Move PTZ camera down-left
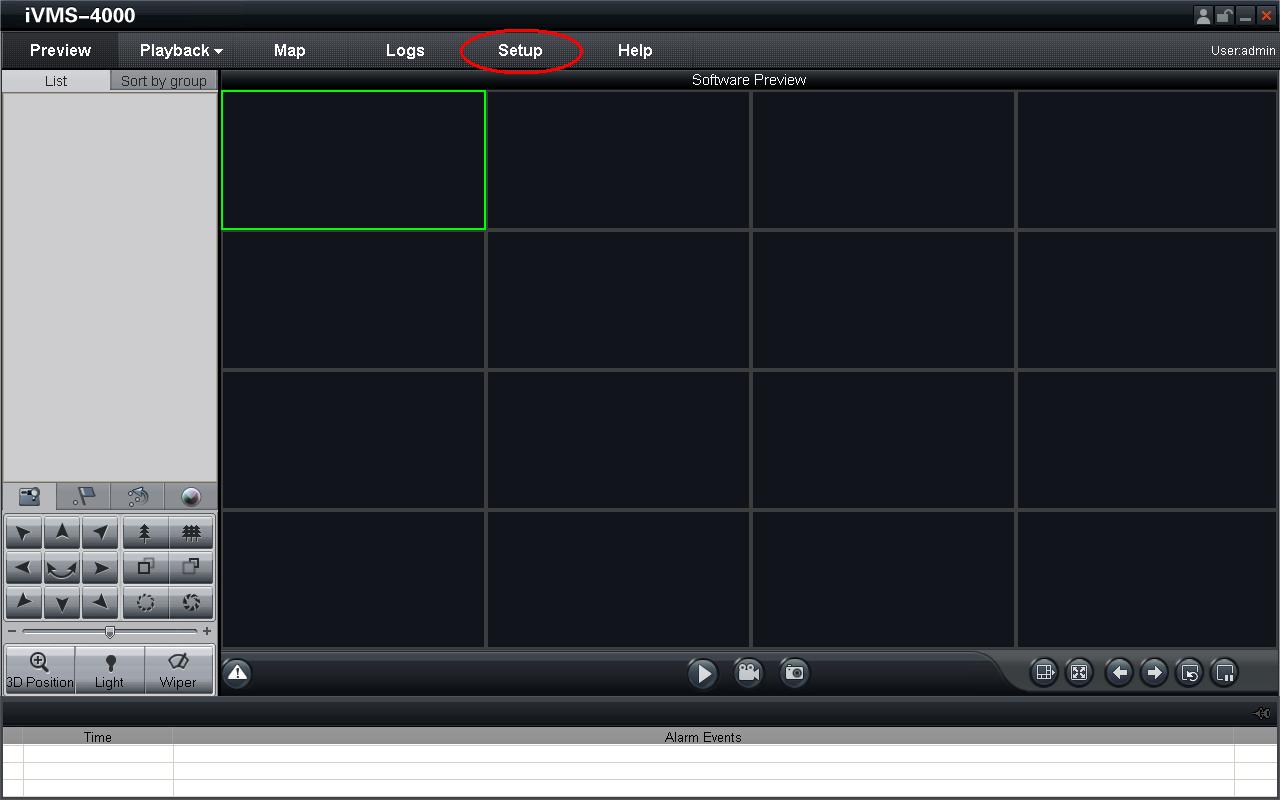This screenshot has height=800, width=1280. coord(24,603)
